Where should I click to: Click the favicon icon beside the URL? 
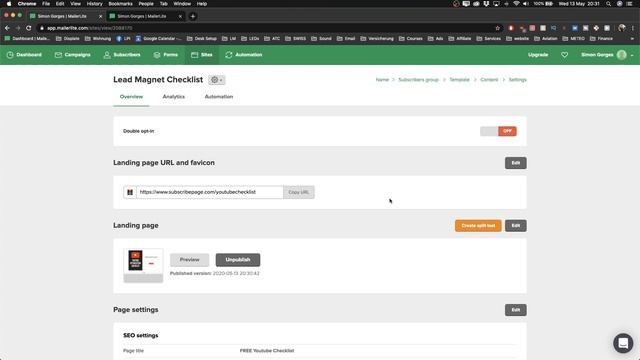(x=130, y=192)
